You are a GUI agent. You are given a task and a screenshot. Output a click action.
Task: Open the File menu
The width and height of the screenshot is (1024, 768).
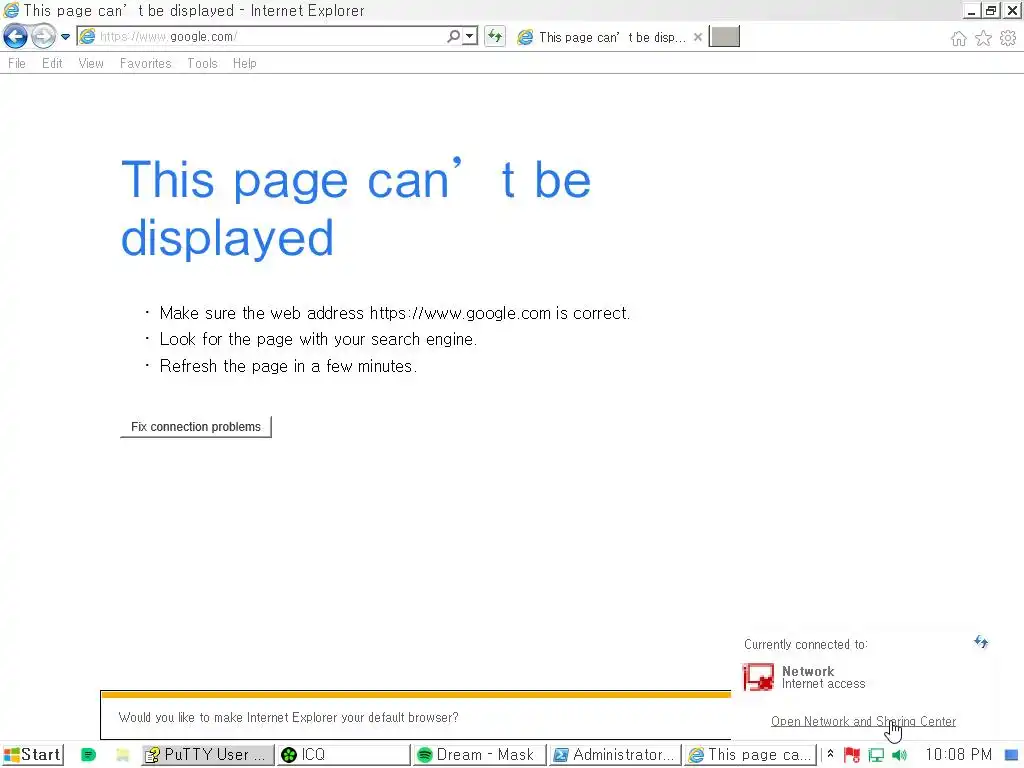point(17,63)
